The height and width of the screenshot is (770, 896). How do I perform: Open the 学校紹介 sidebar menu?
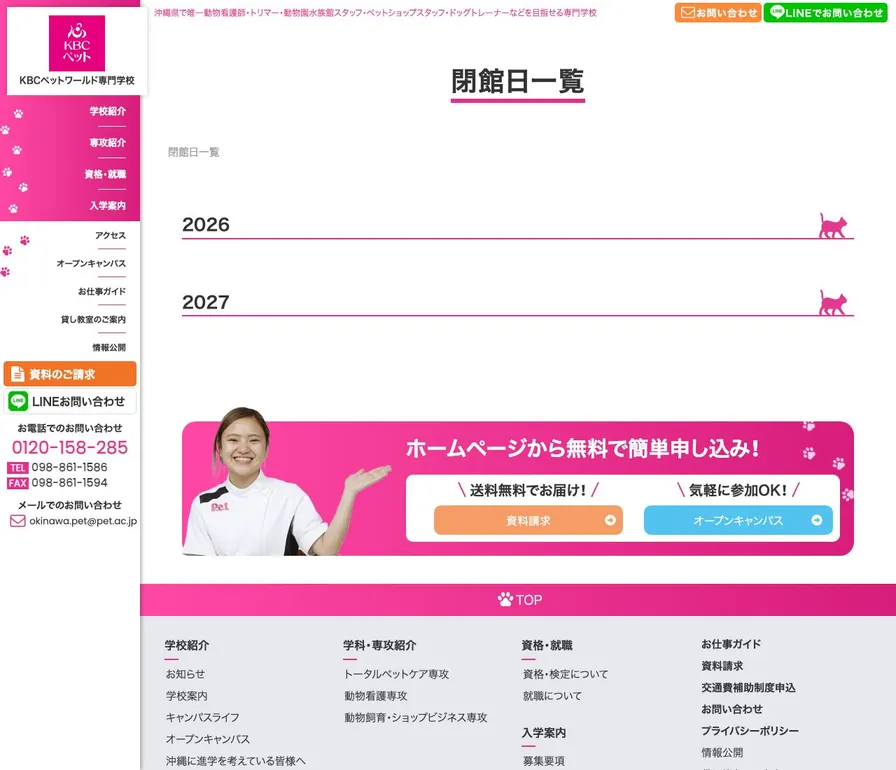(x=107, y=111)
